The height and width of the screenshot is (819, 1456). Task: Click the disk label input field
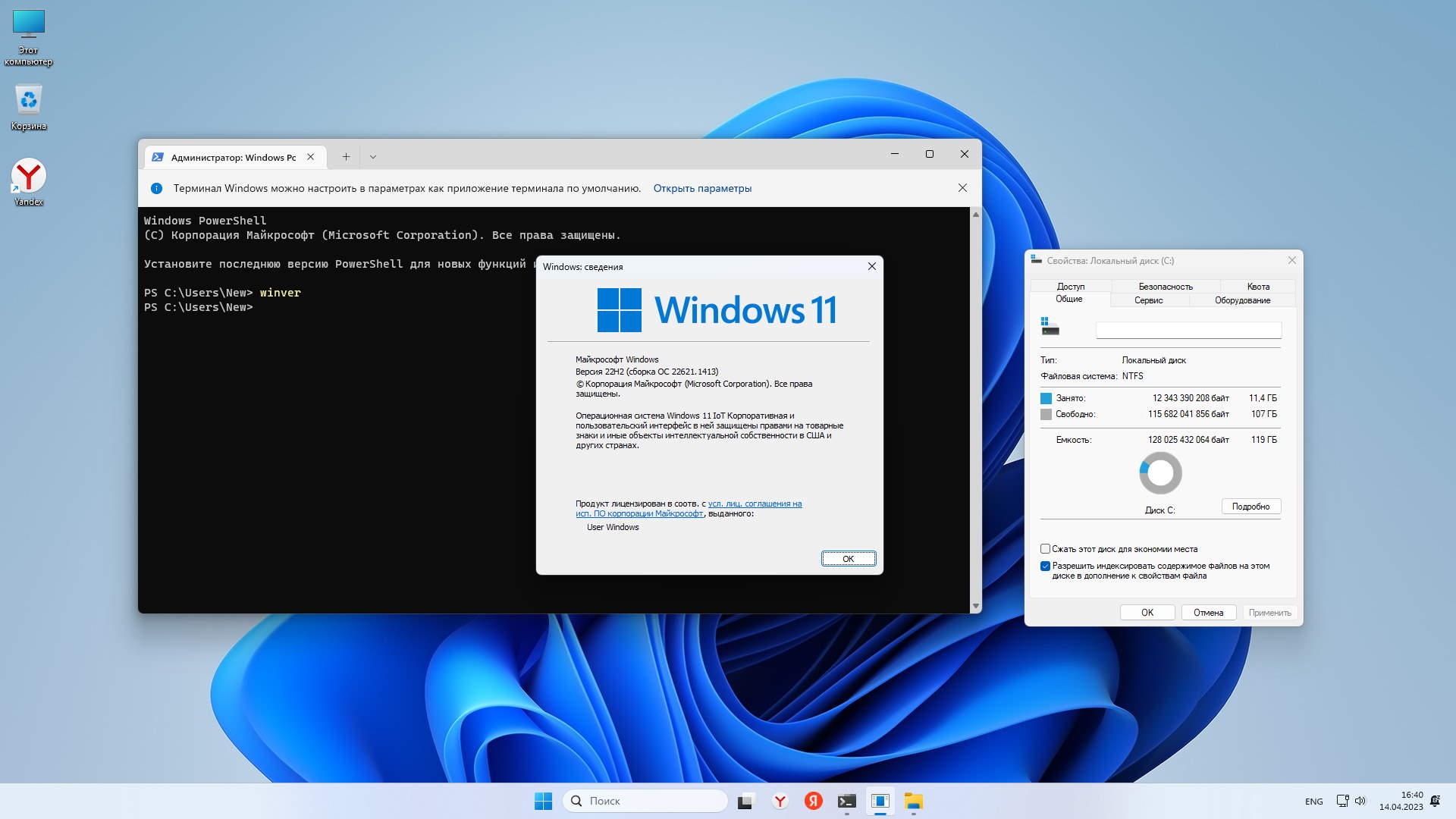[x=1188, y=330]
